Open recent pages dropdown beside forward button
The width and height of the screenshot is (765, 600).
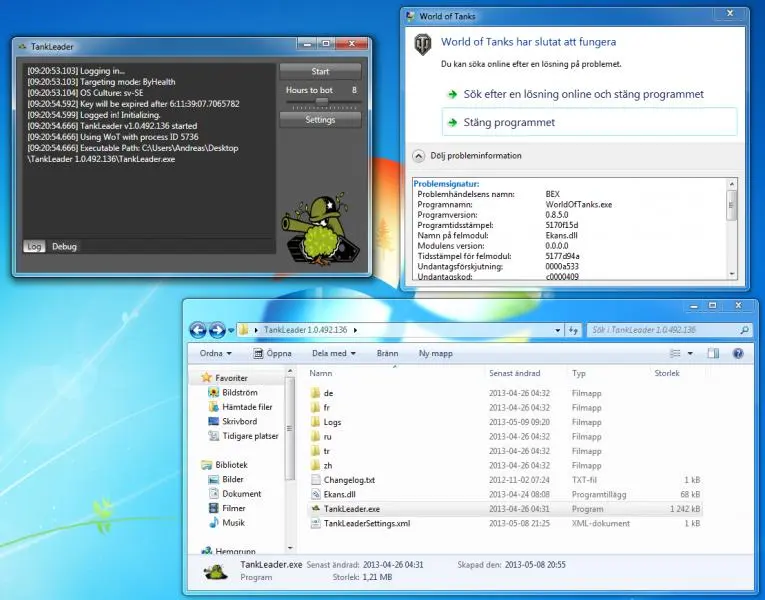[x=231, y=331]
